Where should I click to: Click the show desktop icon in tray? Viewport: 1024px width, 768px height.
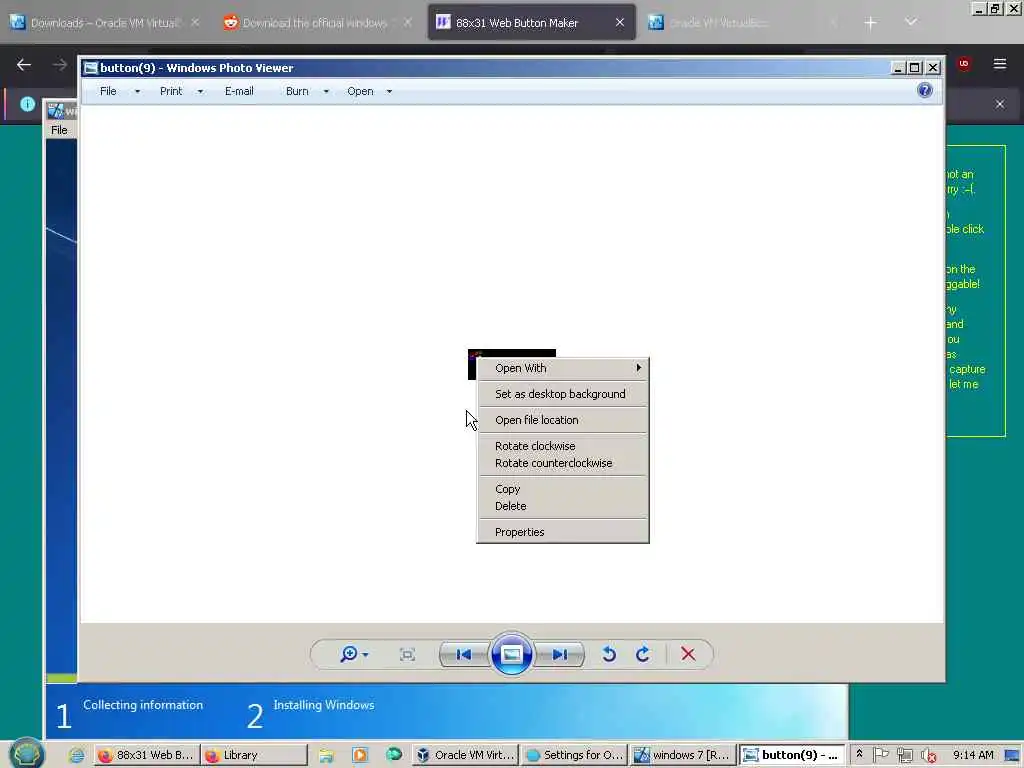click(x=1013, y=756)
